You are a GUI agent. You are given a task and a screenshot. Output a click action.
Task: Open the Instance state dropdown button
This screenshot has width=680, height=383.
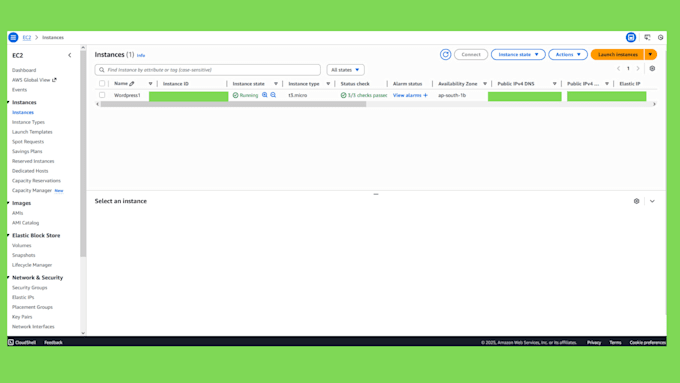coord(518,55)
